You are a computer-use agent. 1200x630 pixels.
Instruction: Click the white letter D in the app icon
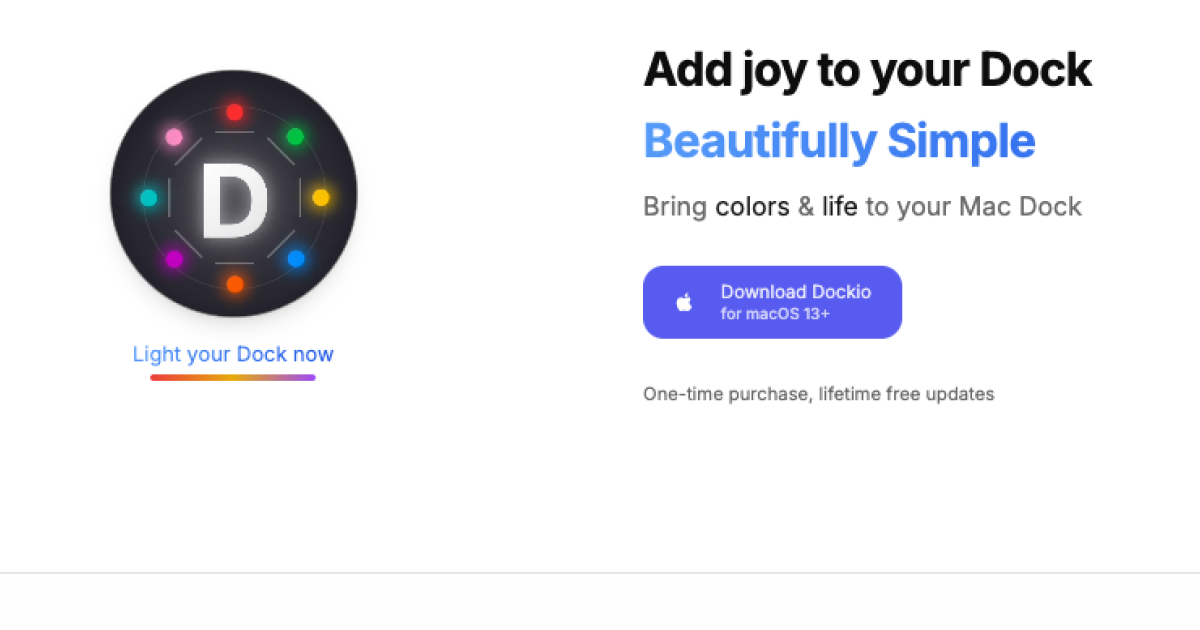click(x=234, y=198)
